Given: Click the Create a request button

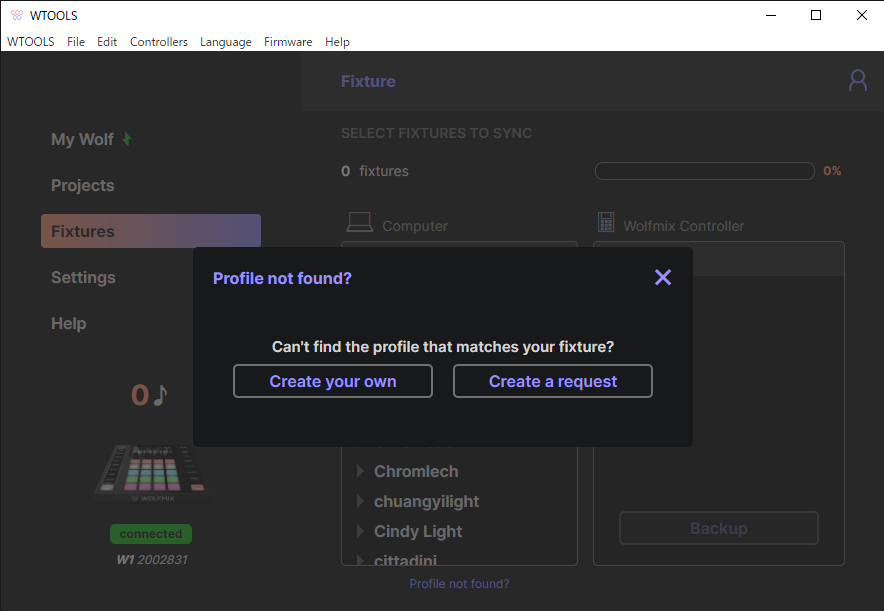Looking at the screenshot, I should [552, 381].
